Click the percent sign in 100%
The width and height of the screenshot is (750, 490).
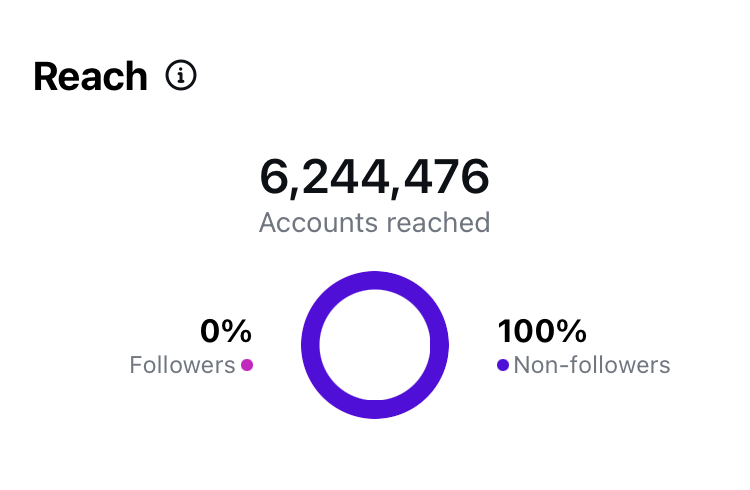[x=571, y=331]
